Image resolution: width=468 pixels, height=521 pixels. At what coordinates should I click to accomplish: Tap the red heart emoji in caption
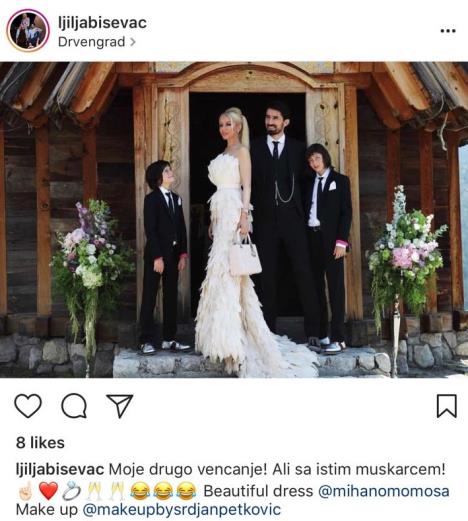pyautogui.click(x=49, y=491)
